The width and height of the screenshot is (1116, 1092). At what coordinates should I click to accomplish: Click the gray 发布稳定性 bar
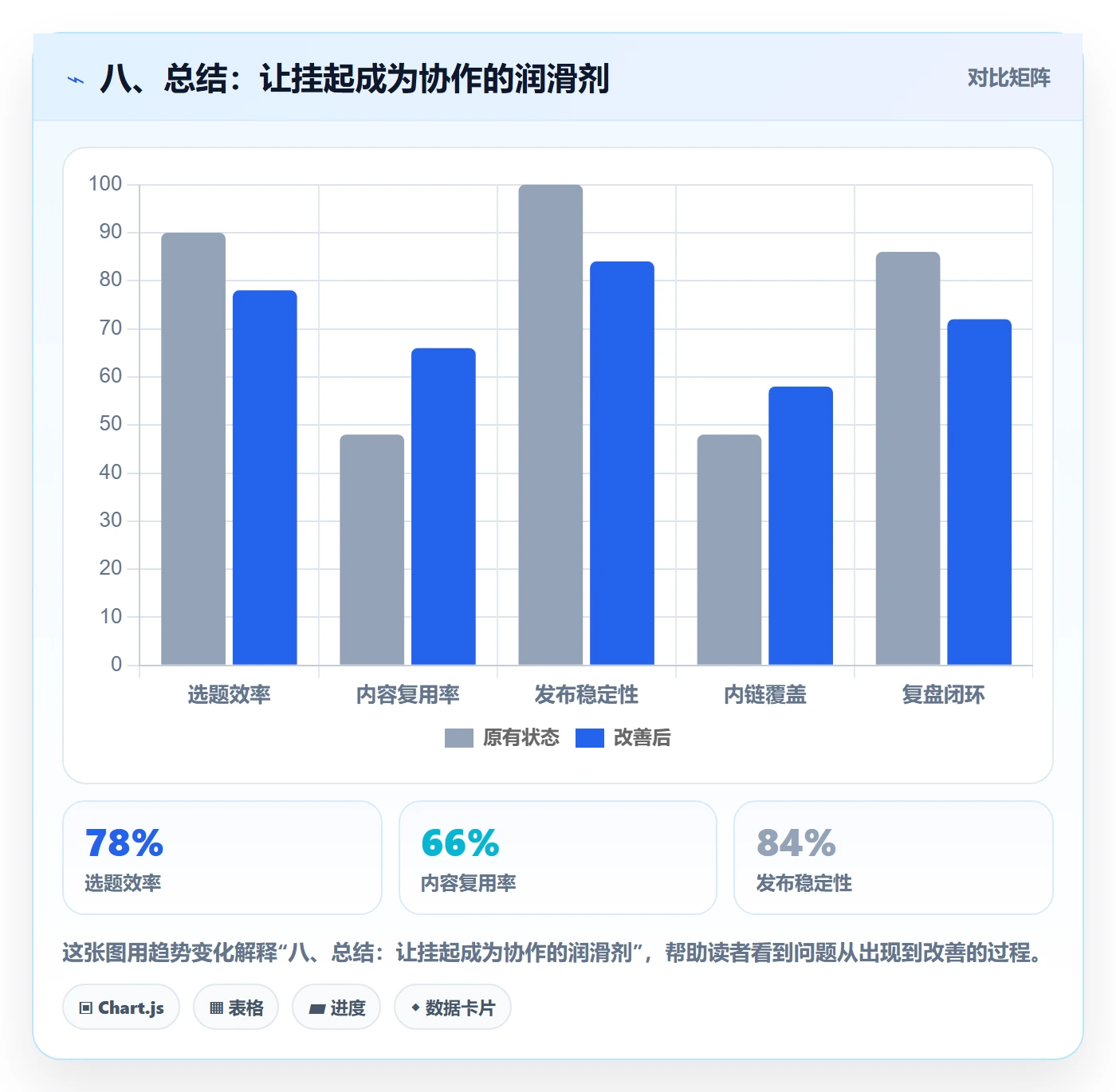tap(551, 425)
